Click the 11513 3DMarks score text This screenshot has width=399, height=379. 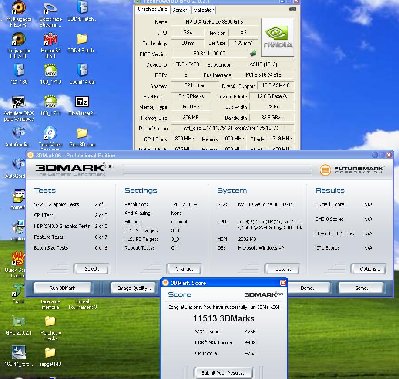pos(224,318)
